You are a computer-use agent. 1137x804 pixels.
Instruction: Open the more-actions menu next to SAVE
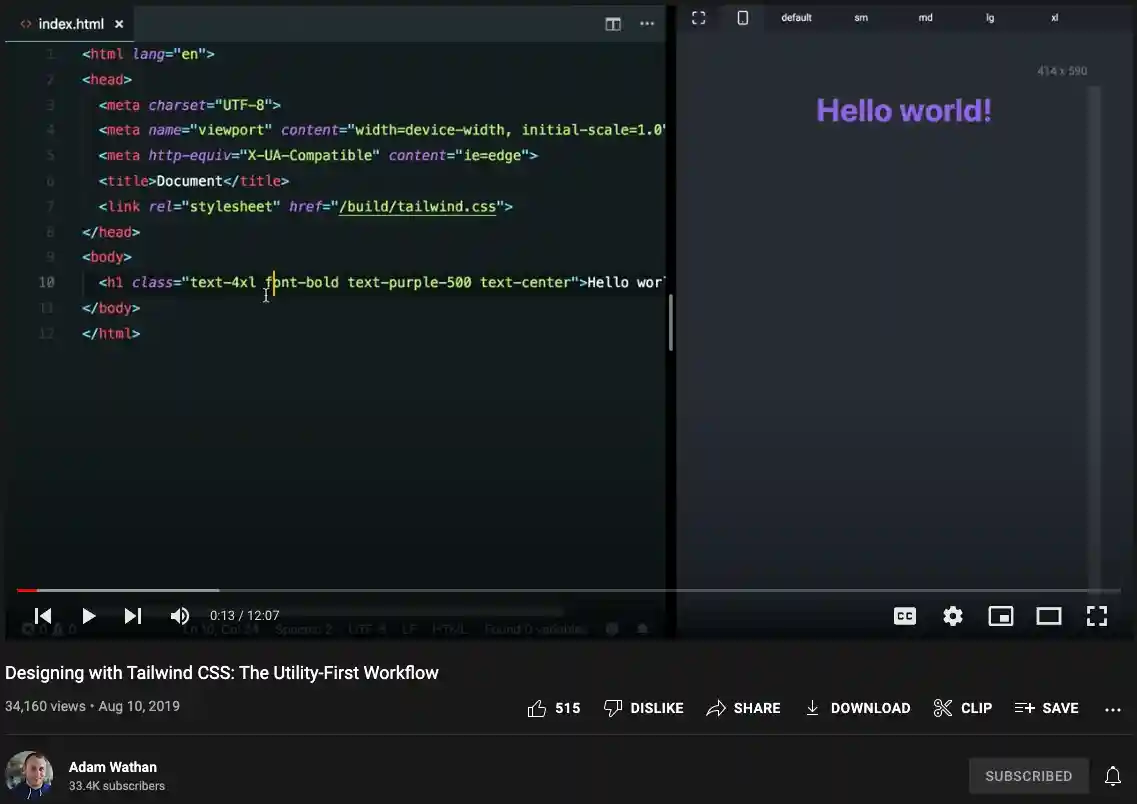1113,708
